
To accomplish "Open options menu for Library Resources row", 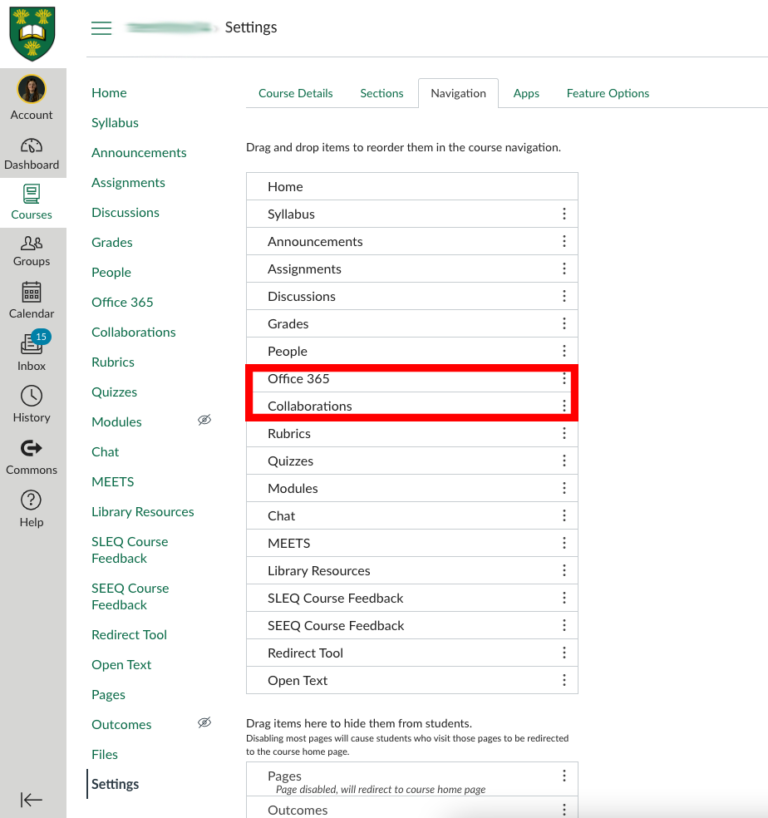I will [x=564, y=571].
